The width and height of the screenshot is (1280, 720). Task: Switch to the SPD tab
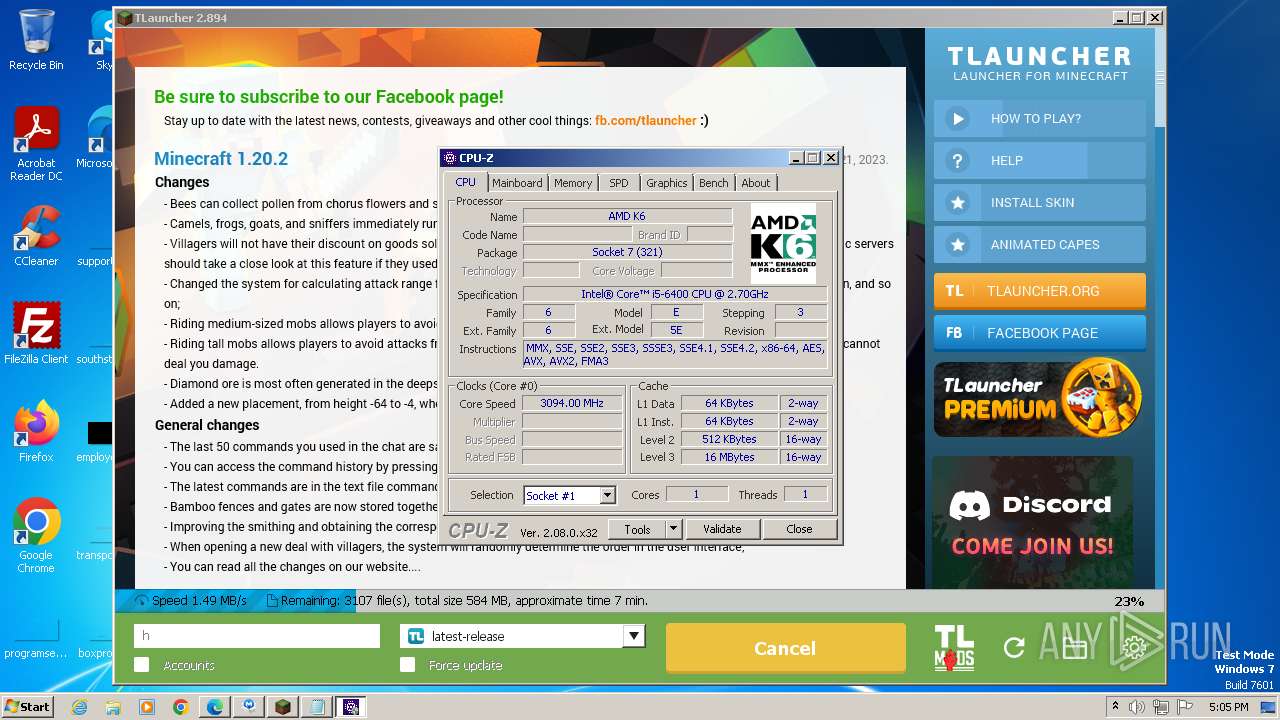619,183
